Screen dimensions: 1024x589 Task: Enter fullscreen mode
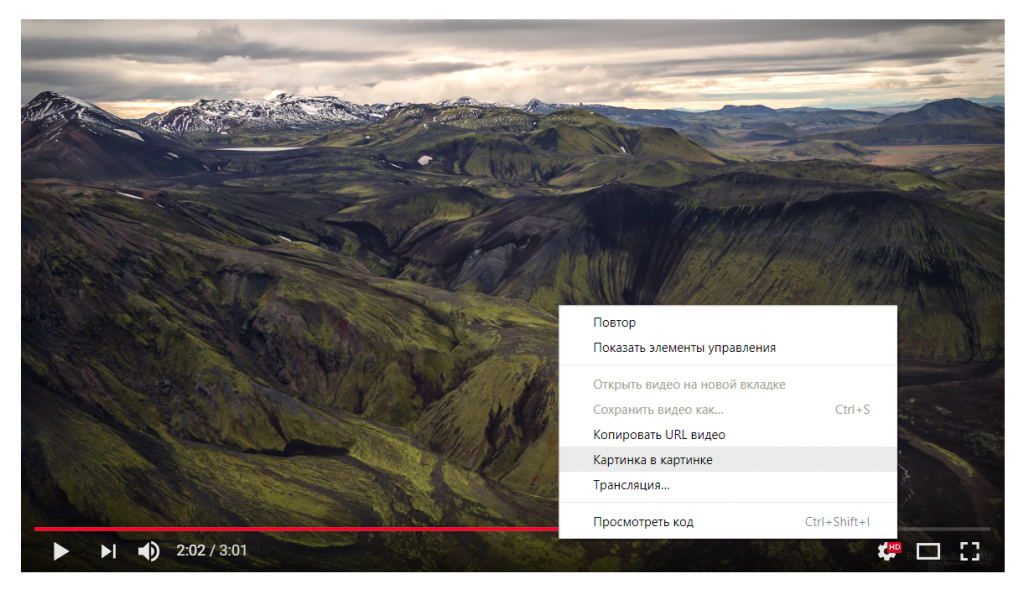tap(970, 551)
